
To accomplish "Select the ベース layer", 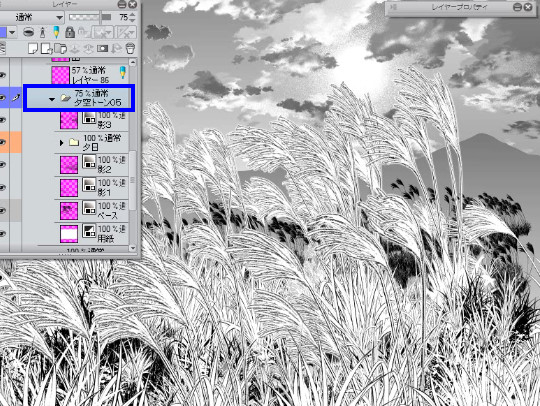I will pos(91,211).
